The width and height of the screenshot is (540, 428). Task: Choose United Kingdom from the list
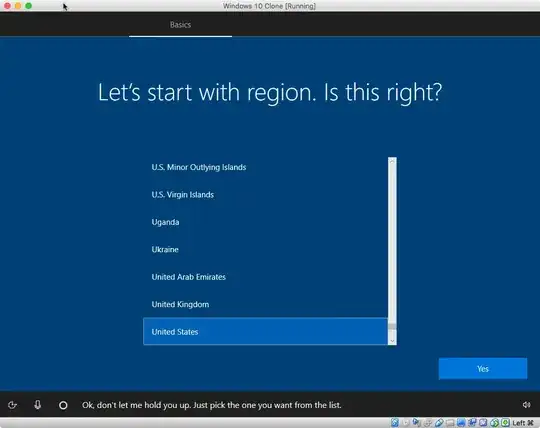pyautogui.click(x=265, y=304)
